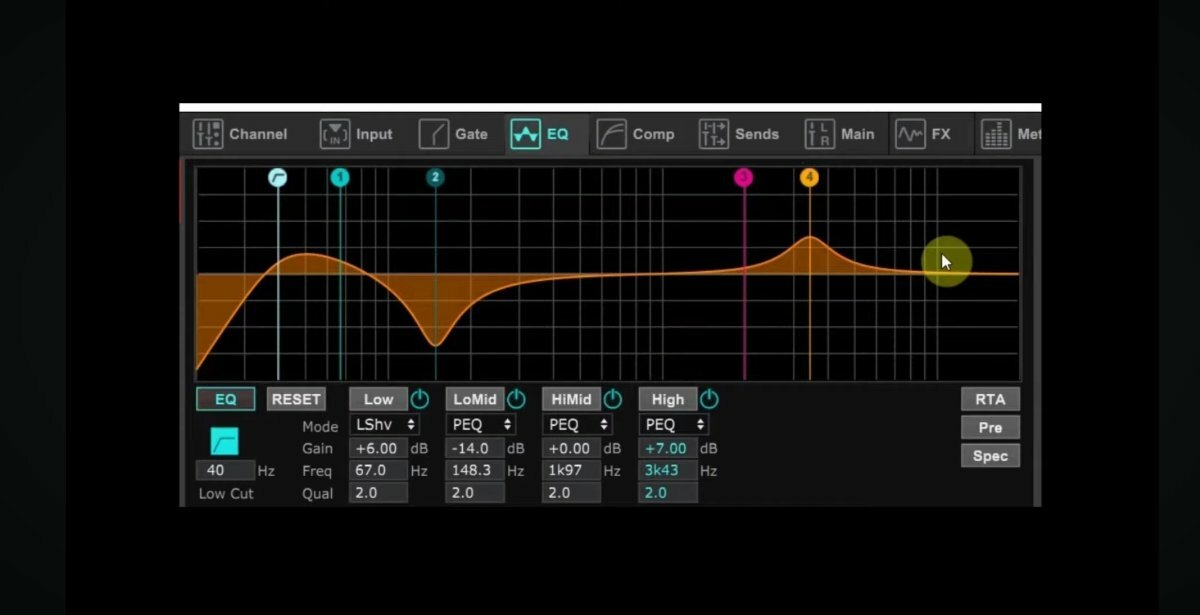Click the low cut filter handle on graph
This screenshot has height=615, width=1200.
(278, 178)
